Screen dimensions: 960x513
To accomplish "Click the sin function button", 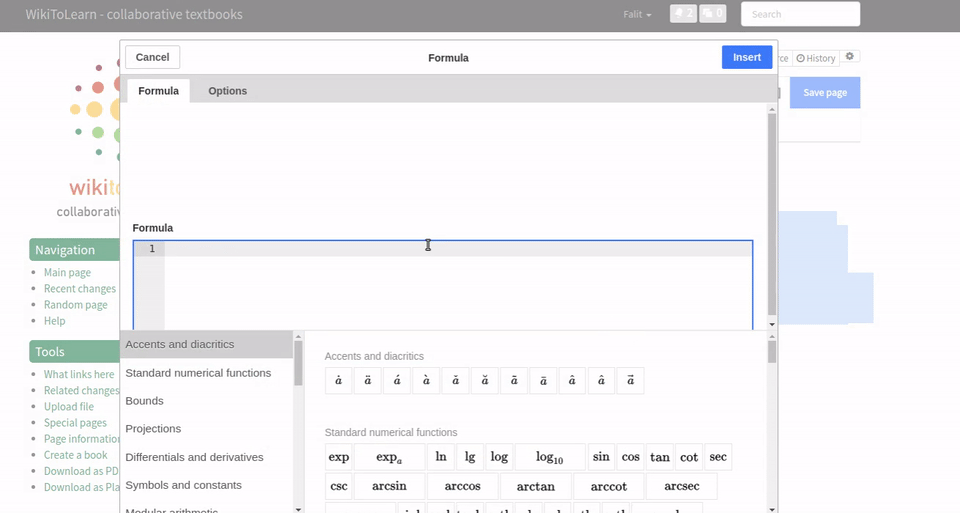I will (x=601, y=457).
